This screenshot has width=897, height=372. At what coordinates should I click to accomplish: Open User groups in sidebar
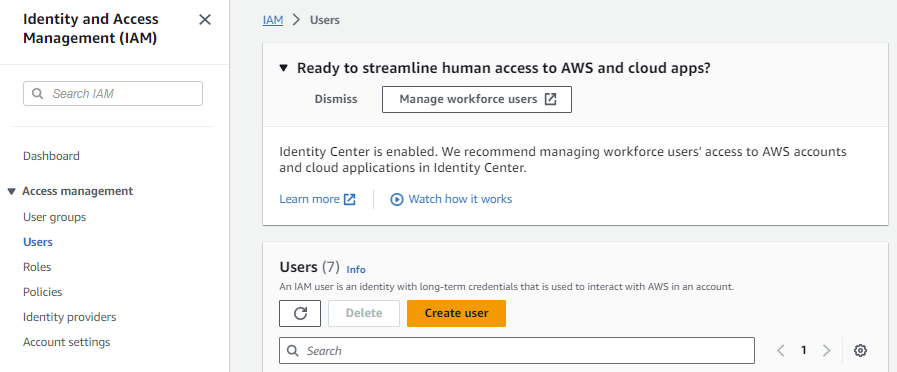click(54, 217)
